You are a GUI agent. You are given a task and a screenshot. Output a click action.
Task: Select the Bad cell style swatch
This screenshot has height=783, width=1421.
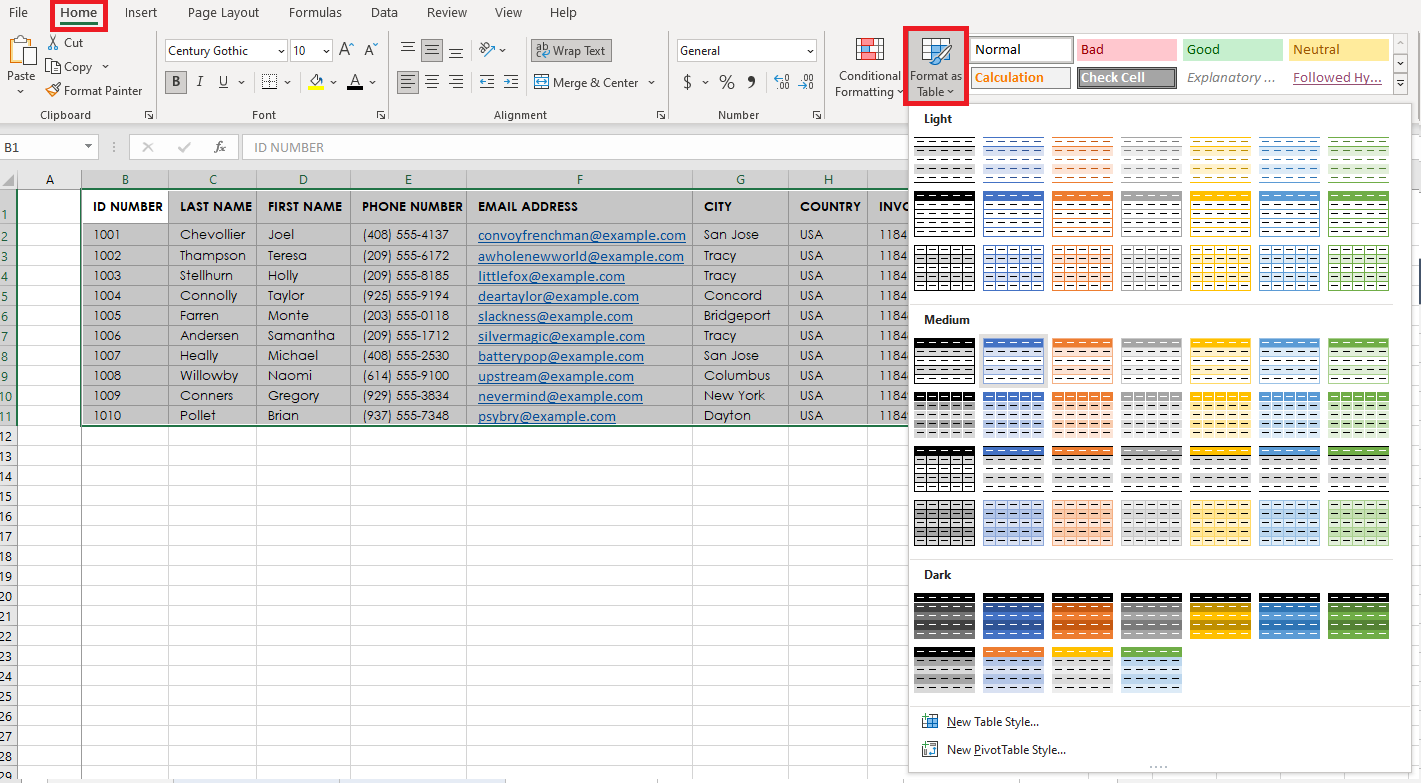point(1126,50)
